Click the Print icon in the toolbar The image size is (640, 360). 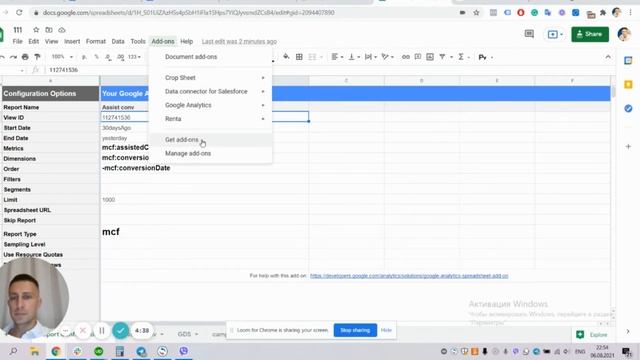[25, 57]
